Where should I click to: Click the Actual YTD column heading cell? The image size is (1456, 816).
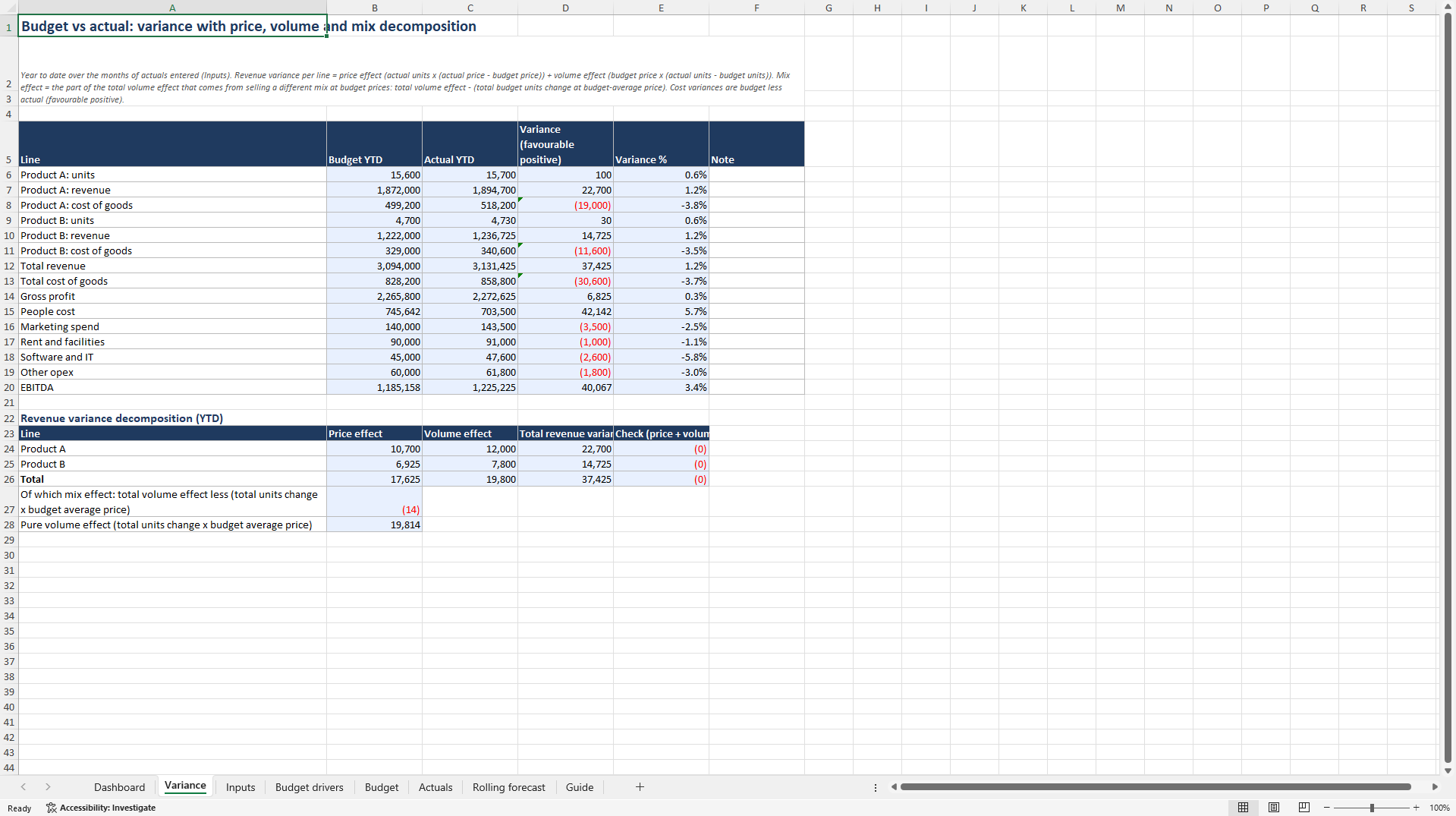[470, 144]
